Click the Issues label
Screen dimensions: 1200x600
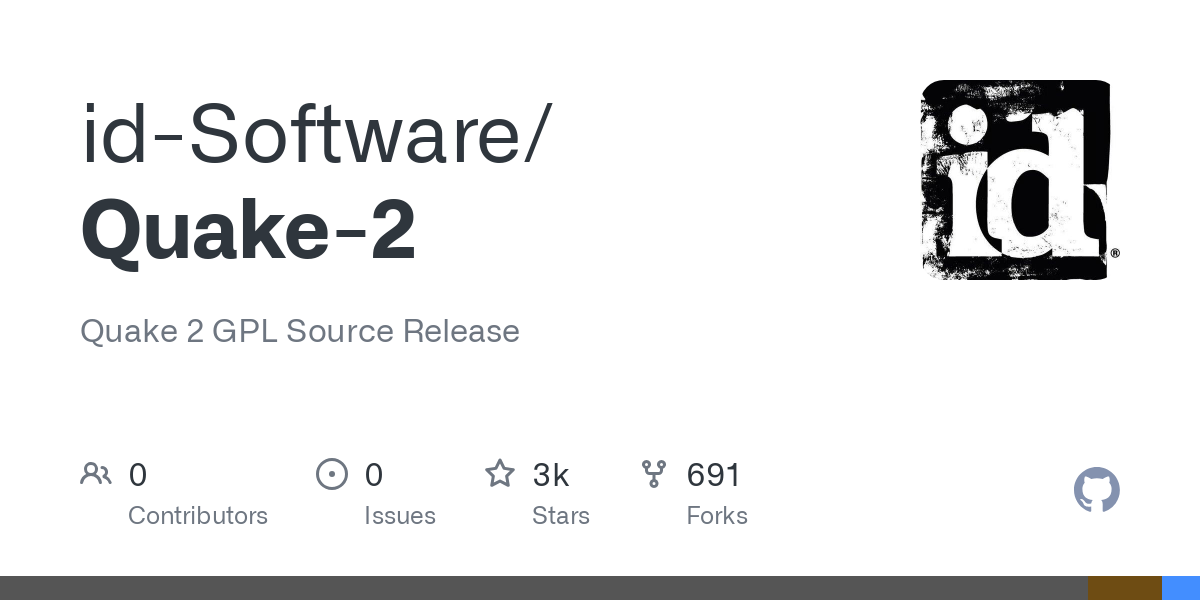(400, 516)
